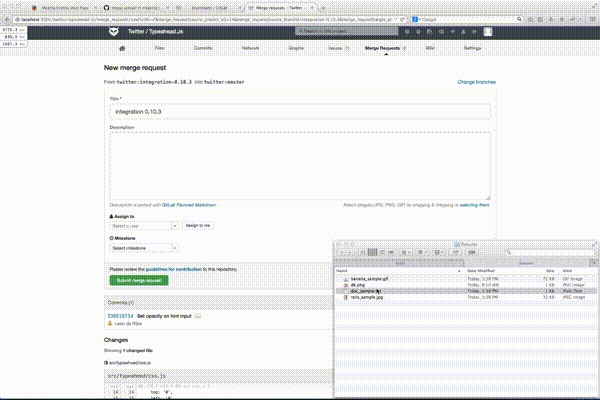Go to the Merge Requests tab
This screenshot has height=400, width=600.
click(x=385, y=47)
